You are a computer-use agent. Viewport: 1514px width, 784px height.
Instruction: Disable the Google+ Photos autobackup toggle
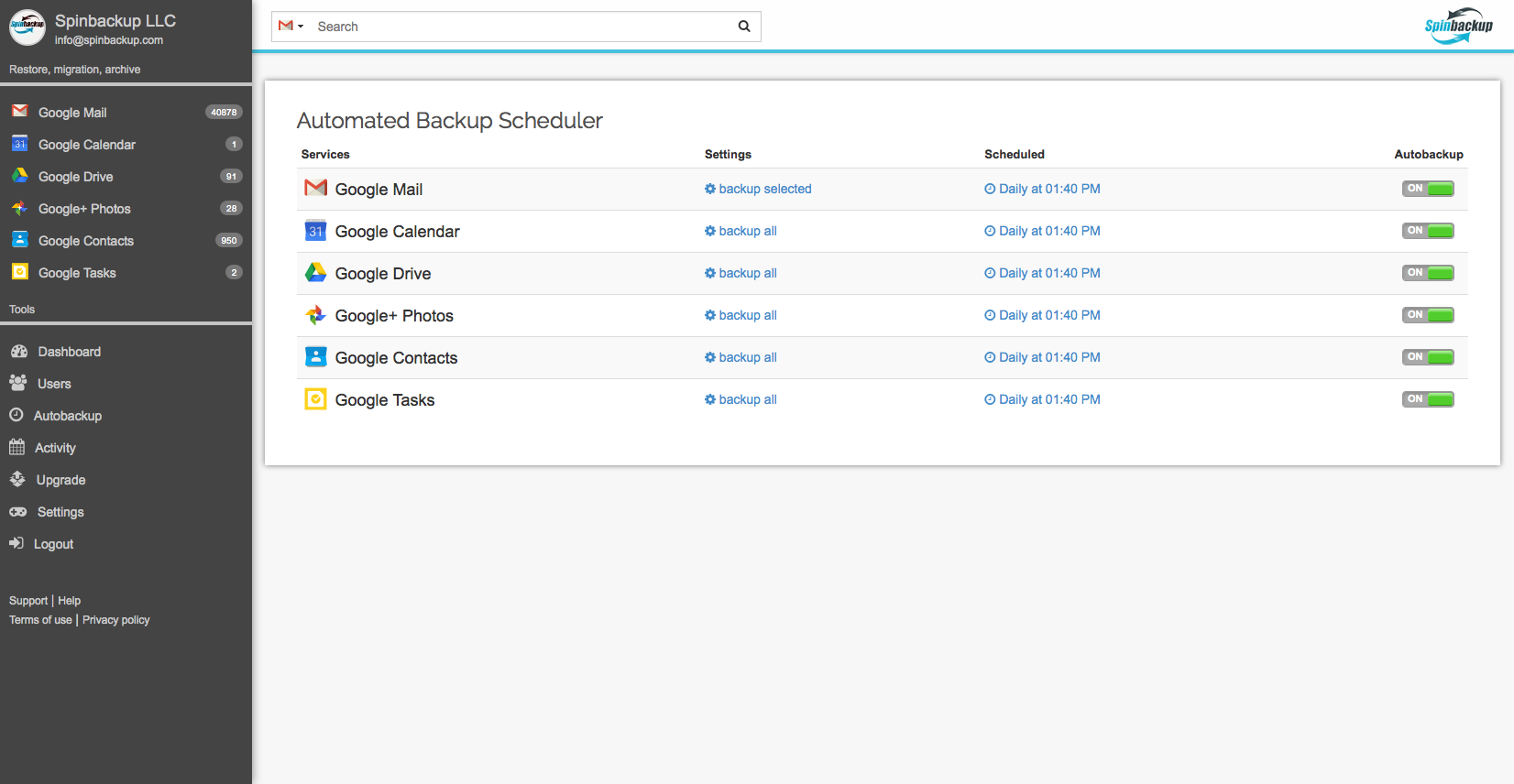pos(1428,315)
